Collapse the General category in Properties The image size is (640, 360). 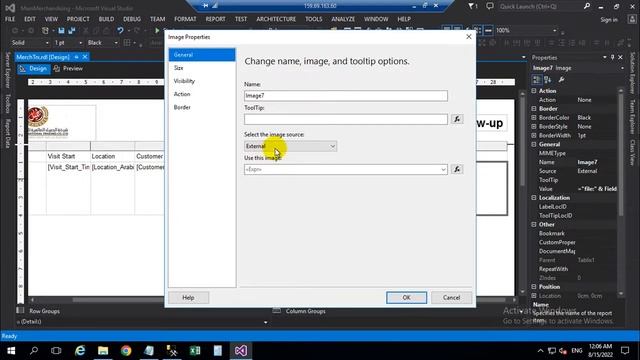click(534, 144)
